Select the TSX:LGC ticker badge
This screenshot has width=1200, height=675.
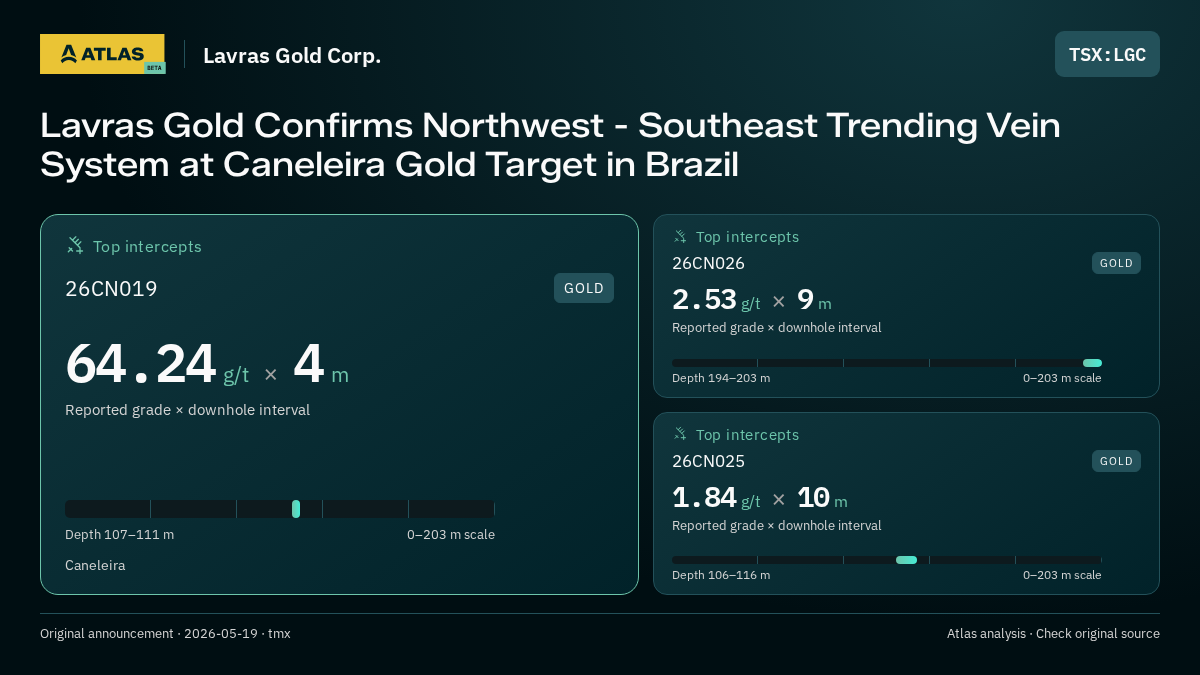tap(1107, 54)
